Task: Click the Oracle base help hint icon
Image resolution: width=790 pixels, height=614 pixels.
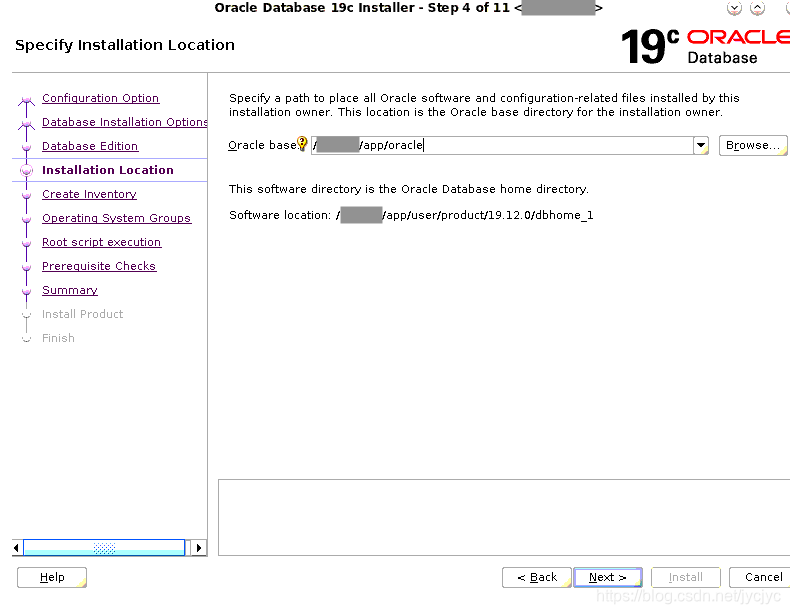Action: click(x=302, y=144)
